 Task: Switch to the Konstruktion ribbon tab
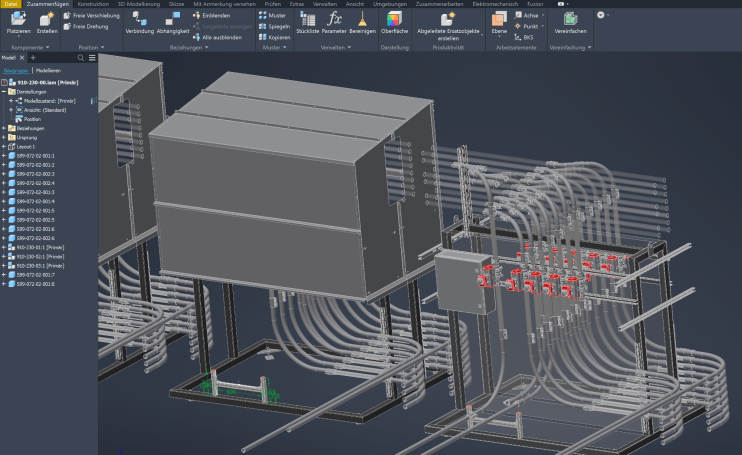(x=93, y=4)
